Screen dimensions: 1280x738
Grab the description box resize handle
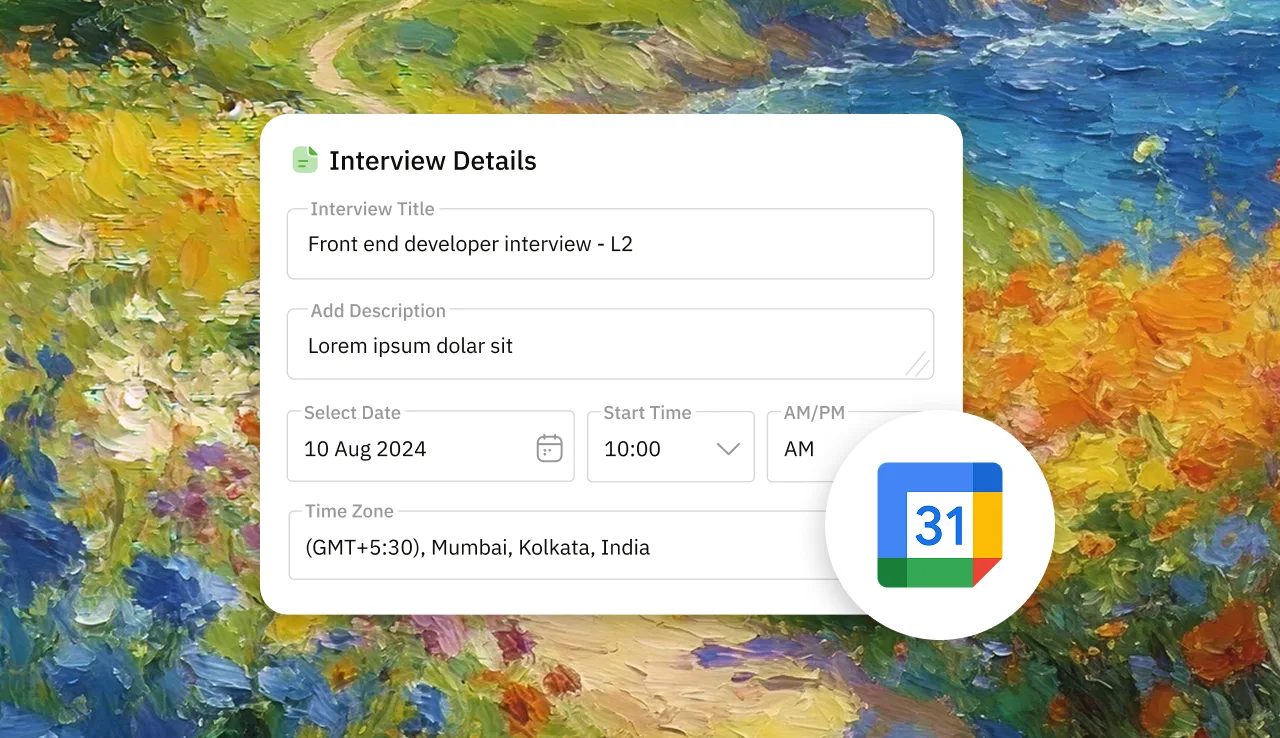[918, 364]
